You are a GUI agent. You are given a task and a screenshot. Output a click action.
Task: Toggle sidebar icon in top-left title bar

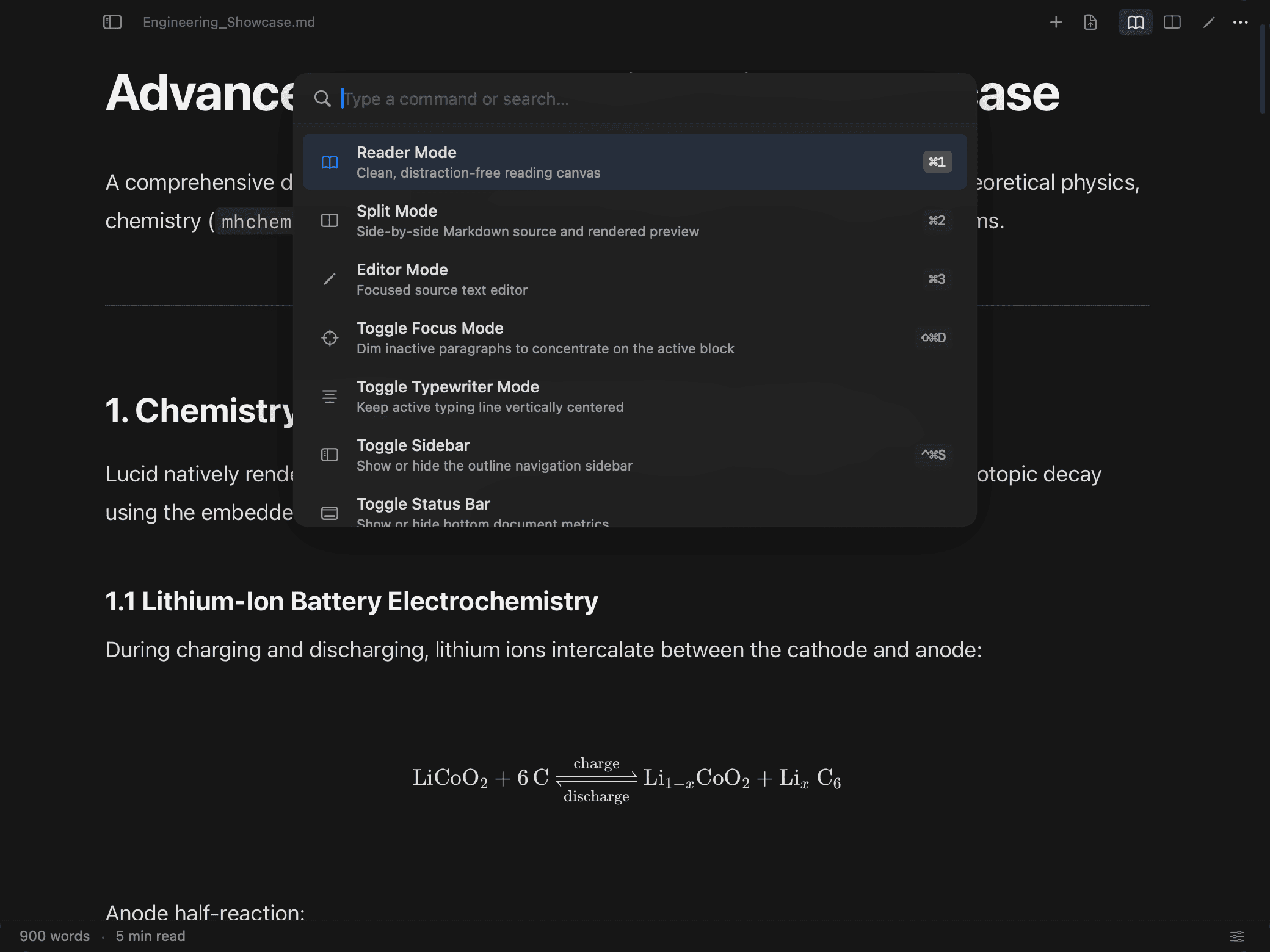click(x=112, y=23)
